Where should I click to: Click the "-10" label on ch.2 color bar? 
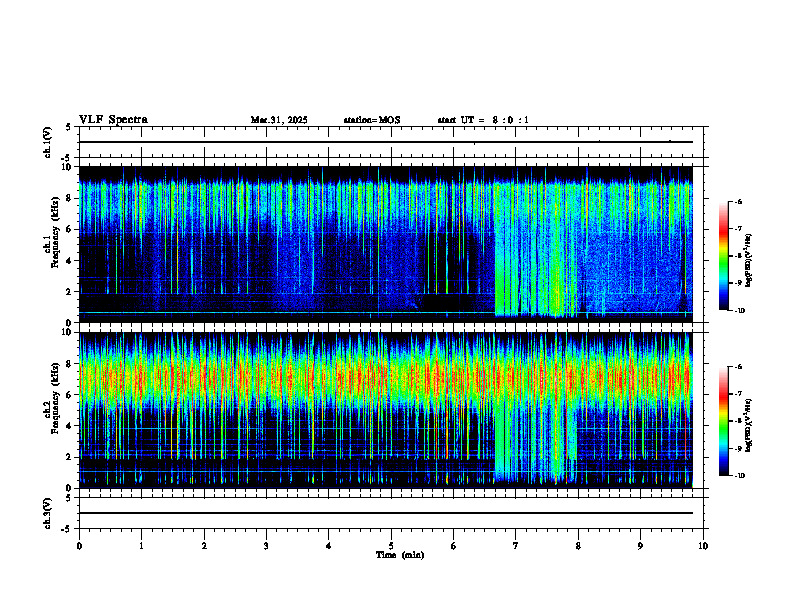tap(739, 475)
